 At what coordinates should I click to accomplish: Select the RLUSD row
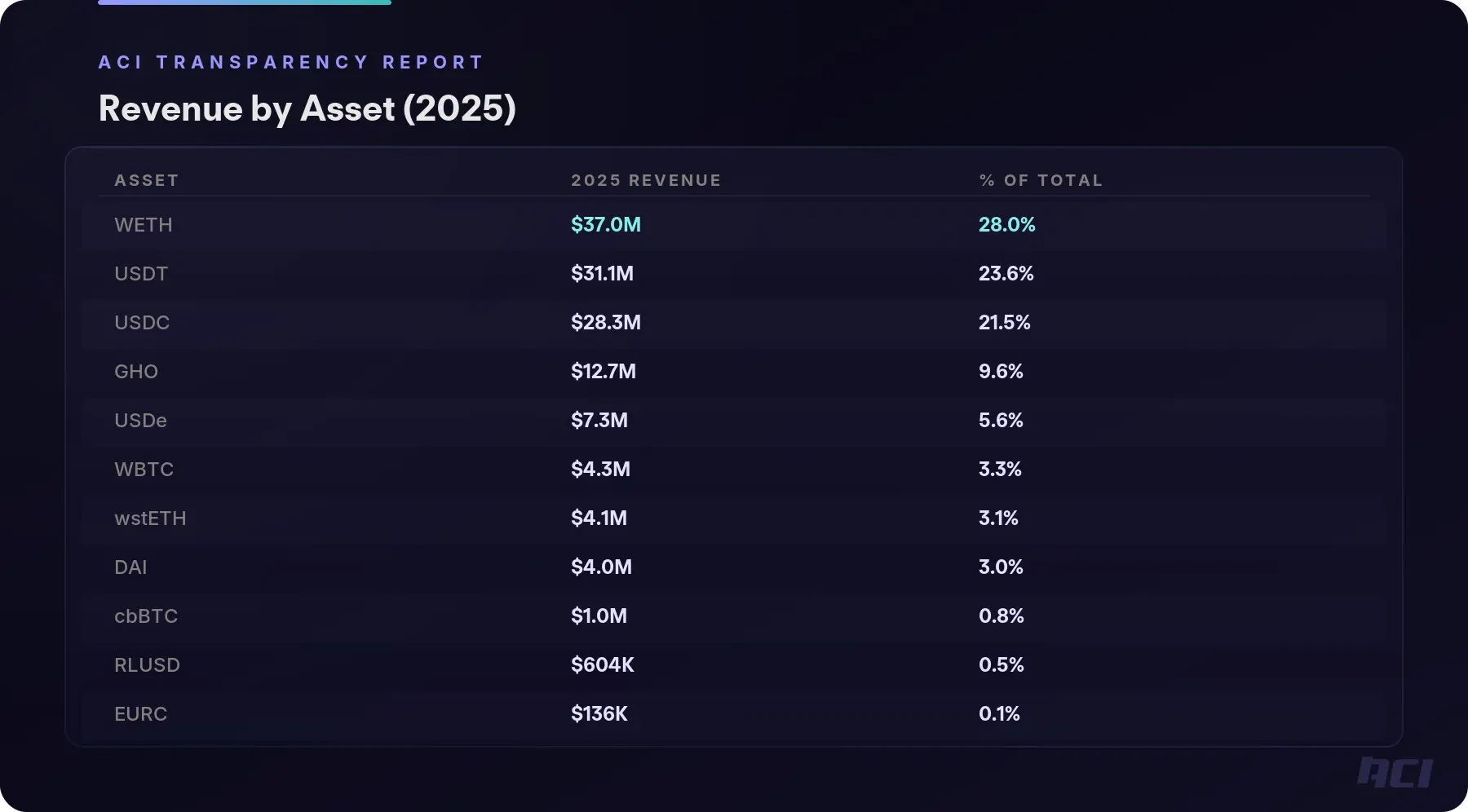click(147, 665)
